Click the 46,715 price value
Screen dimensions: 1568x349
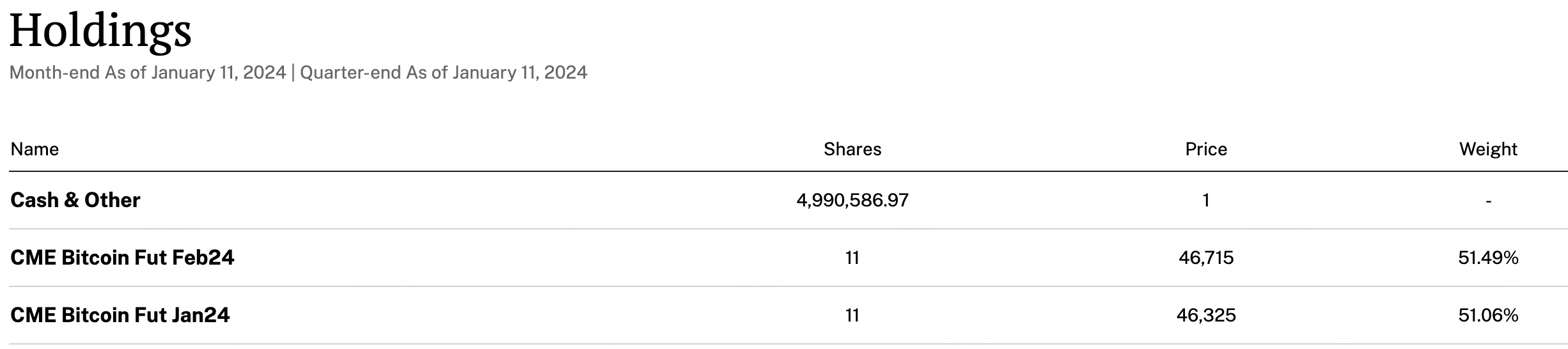(x=1206, y=258)
